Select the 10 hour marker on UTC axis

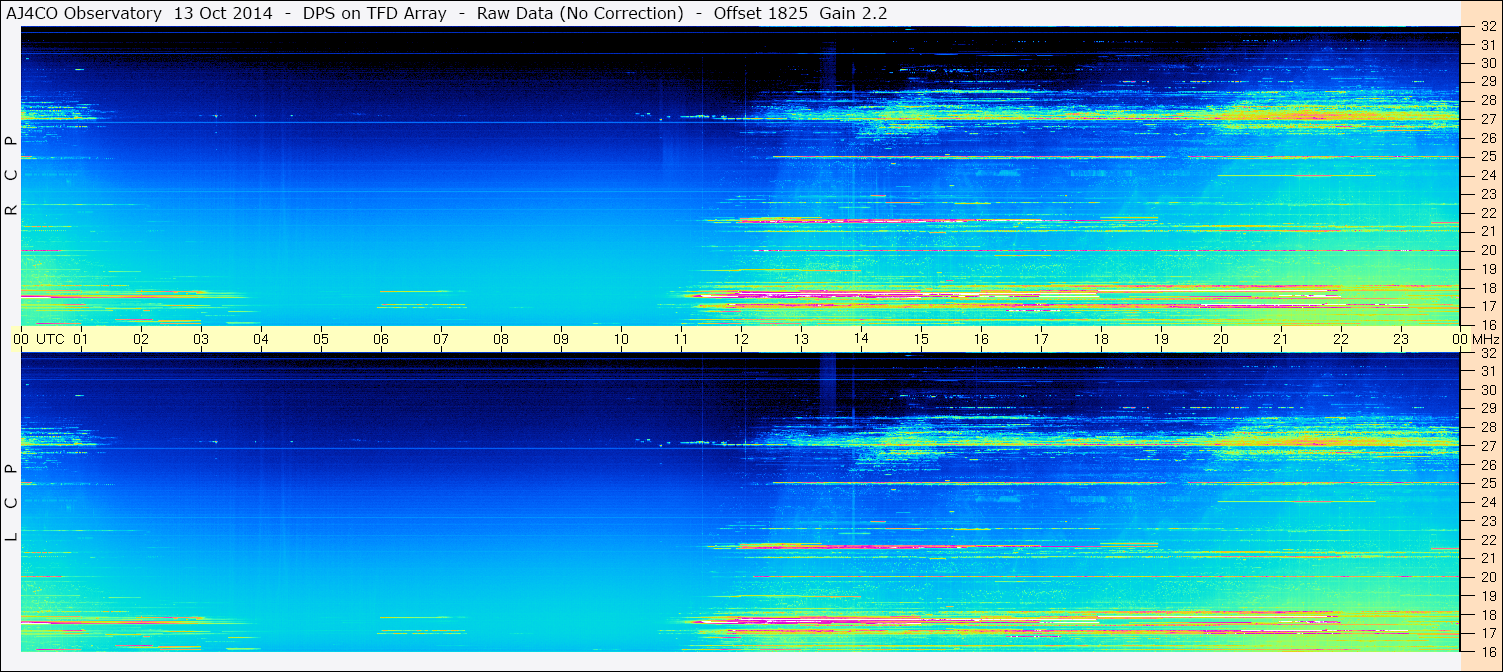pos(621,340)
